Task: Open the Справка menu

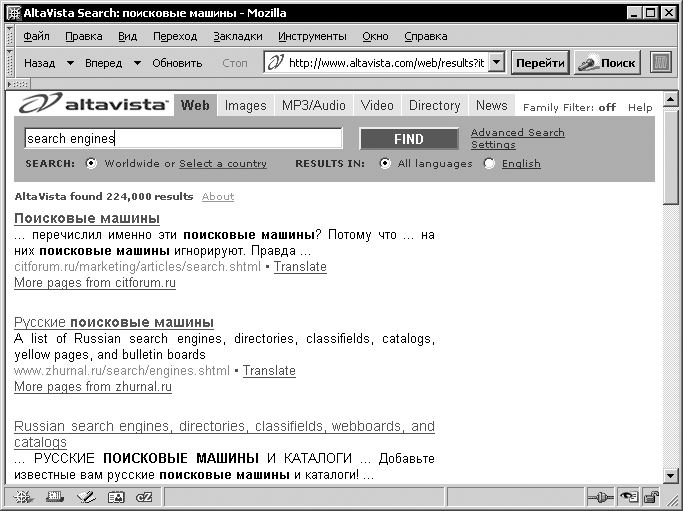Action: [426, 36]
